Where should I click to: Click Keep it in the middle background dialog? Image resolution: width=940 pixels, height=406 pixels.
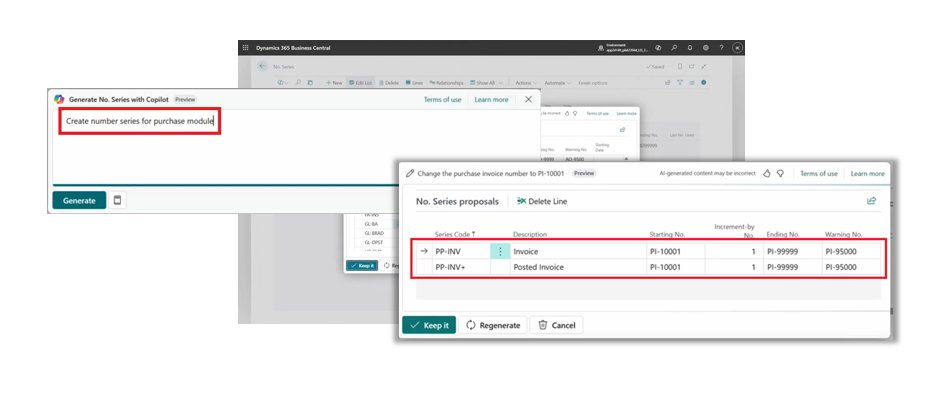362,265
